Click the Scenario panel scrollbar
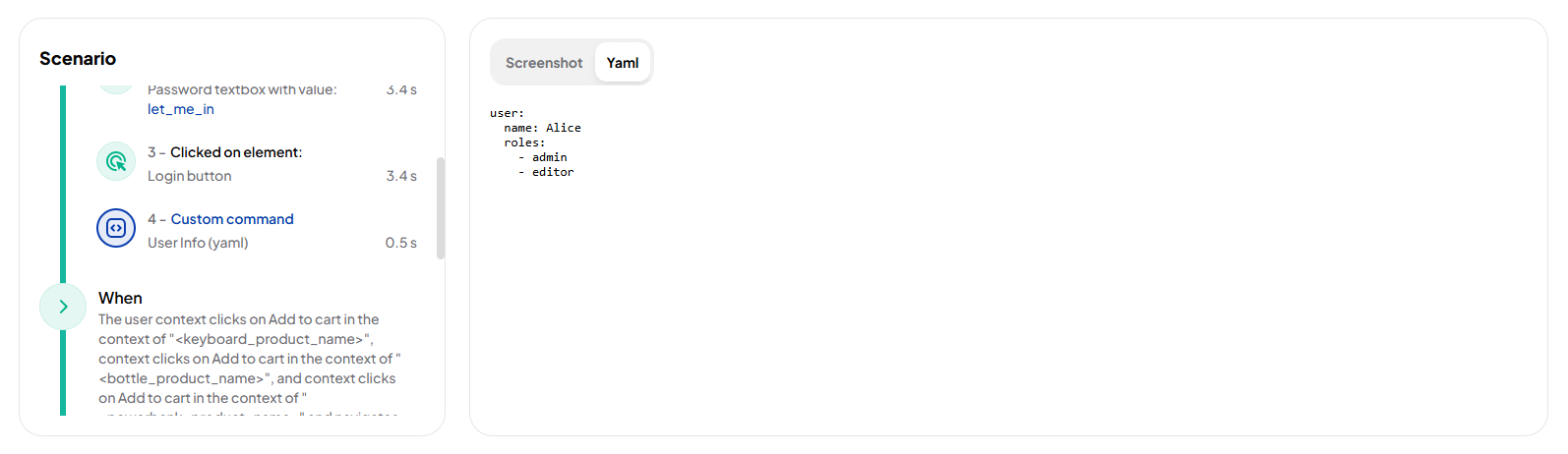This screenshot has width=1568, height=454. 441,207
